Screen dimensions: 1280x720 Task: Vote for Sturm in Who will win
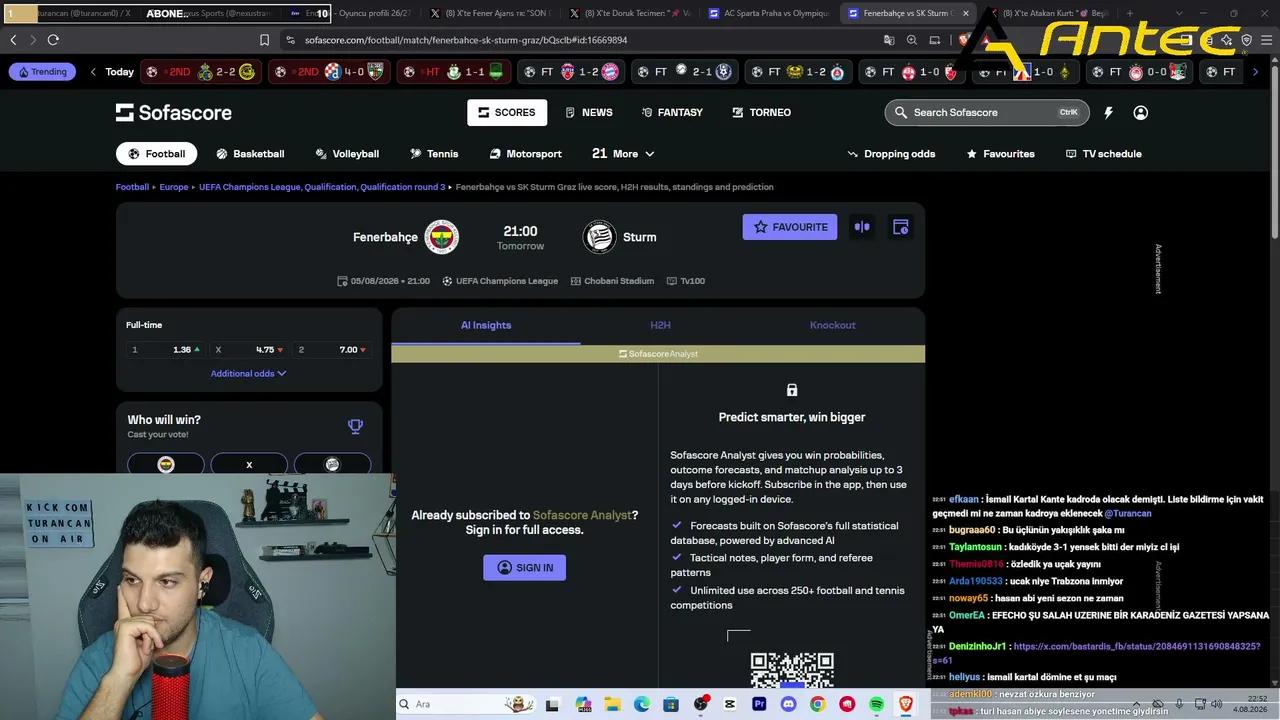(332, 464)
